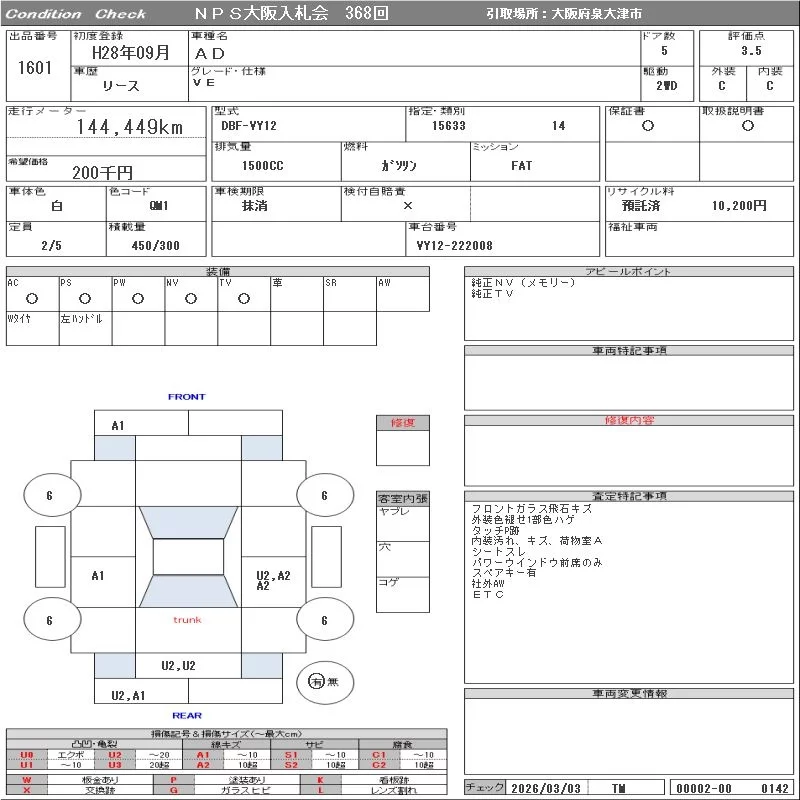Click the U2,U2 rear damage marker
This screenshot has width=800, height=800.
[179, 665]
